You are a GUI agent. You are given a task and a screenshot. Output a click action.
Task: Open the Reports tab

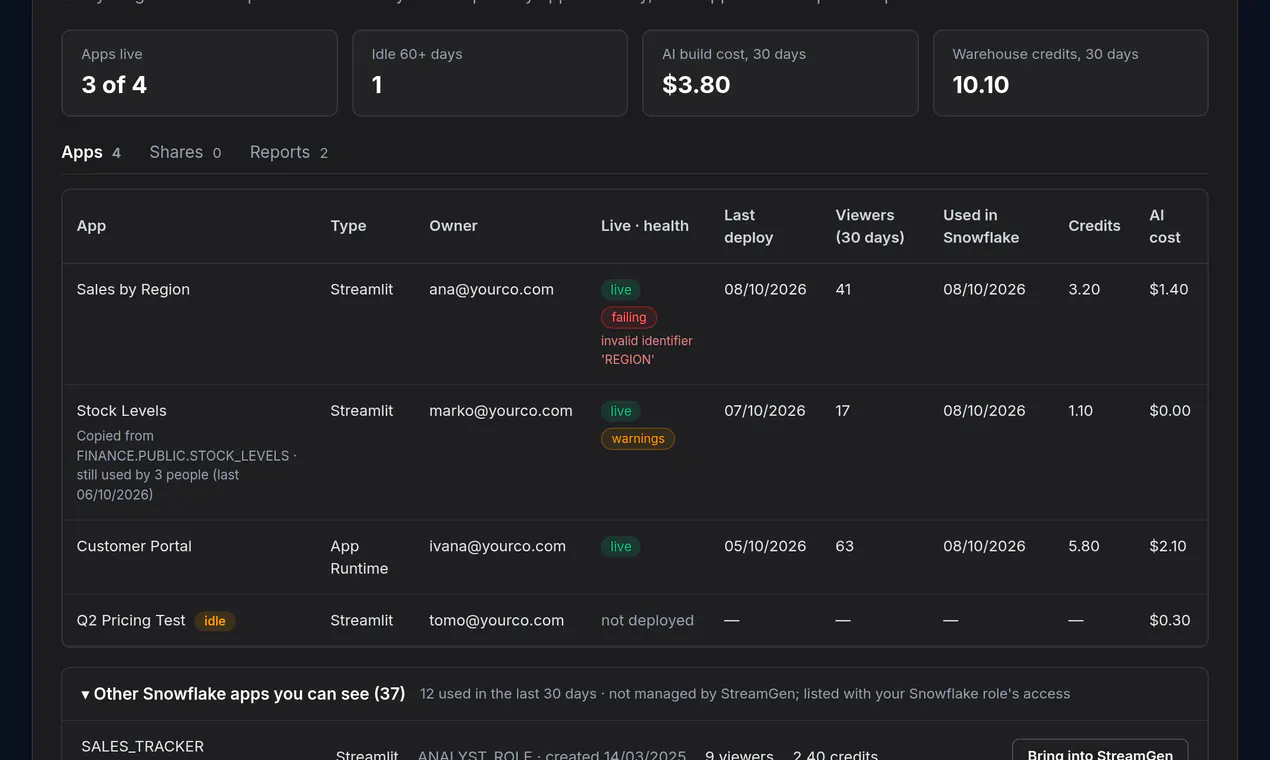(x=289, y=152)
